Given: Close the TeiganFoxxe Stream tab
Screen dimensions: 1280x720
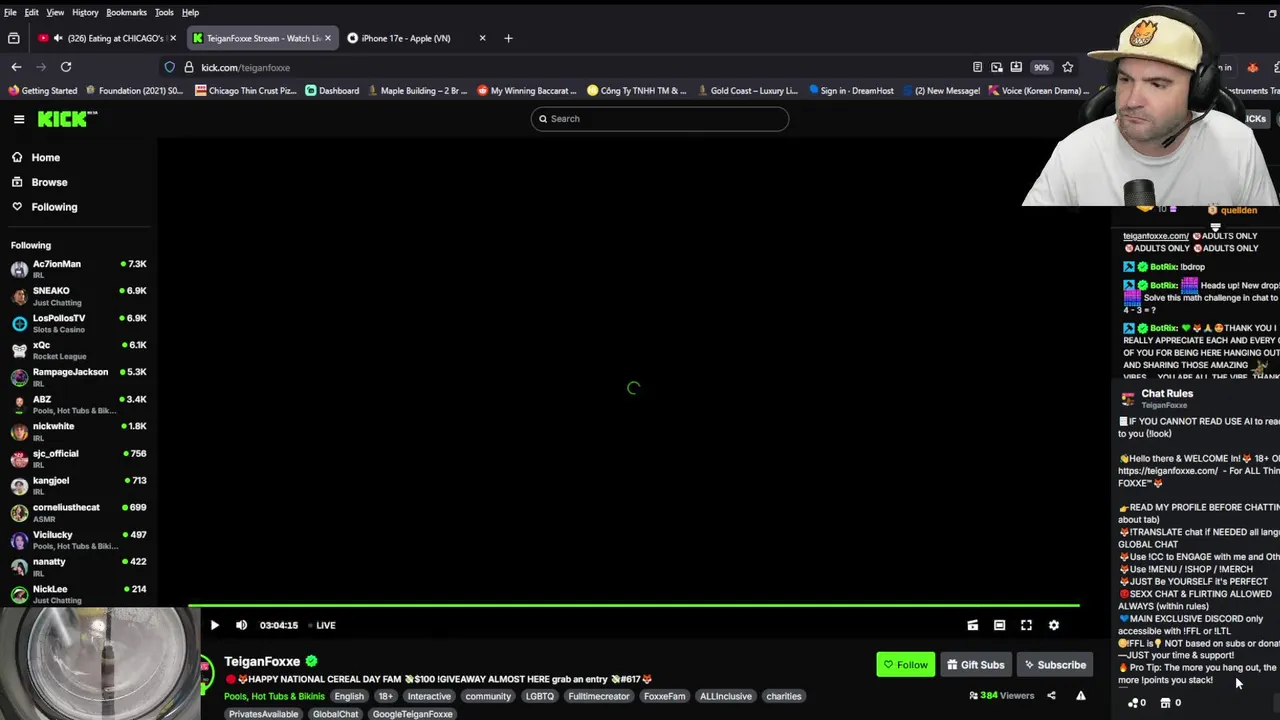Looking at the screenshot, I should pyautogui.click(x=327, y=38).
